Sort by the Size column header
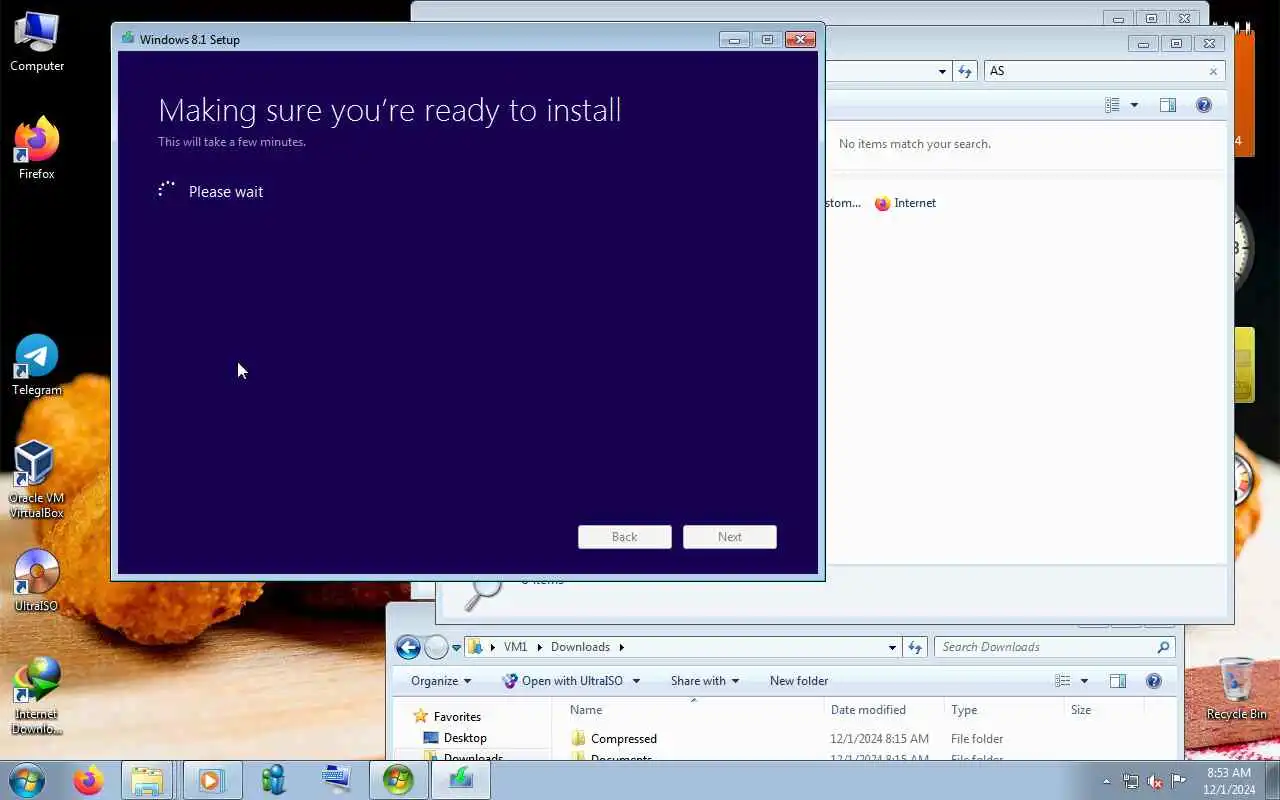 [x=1103, y=710]
